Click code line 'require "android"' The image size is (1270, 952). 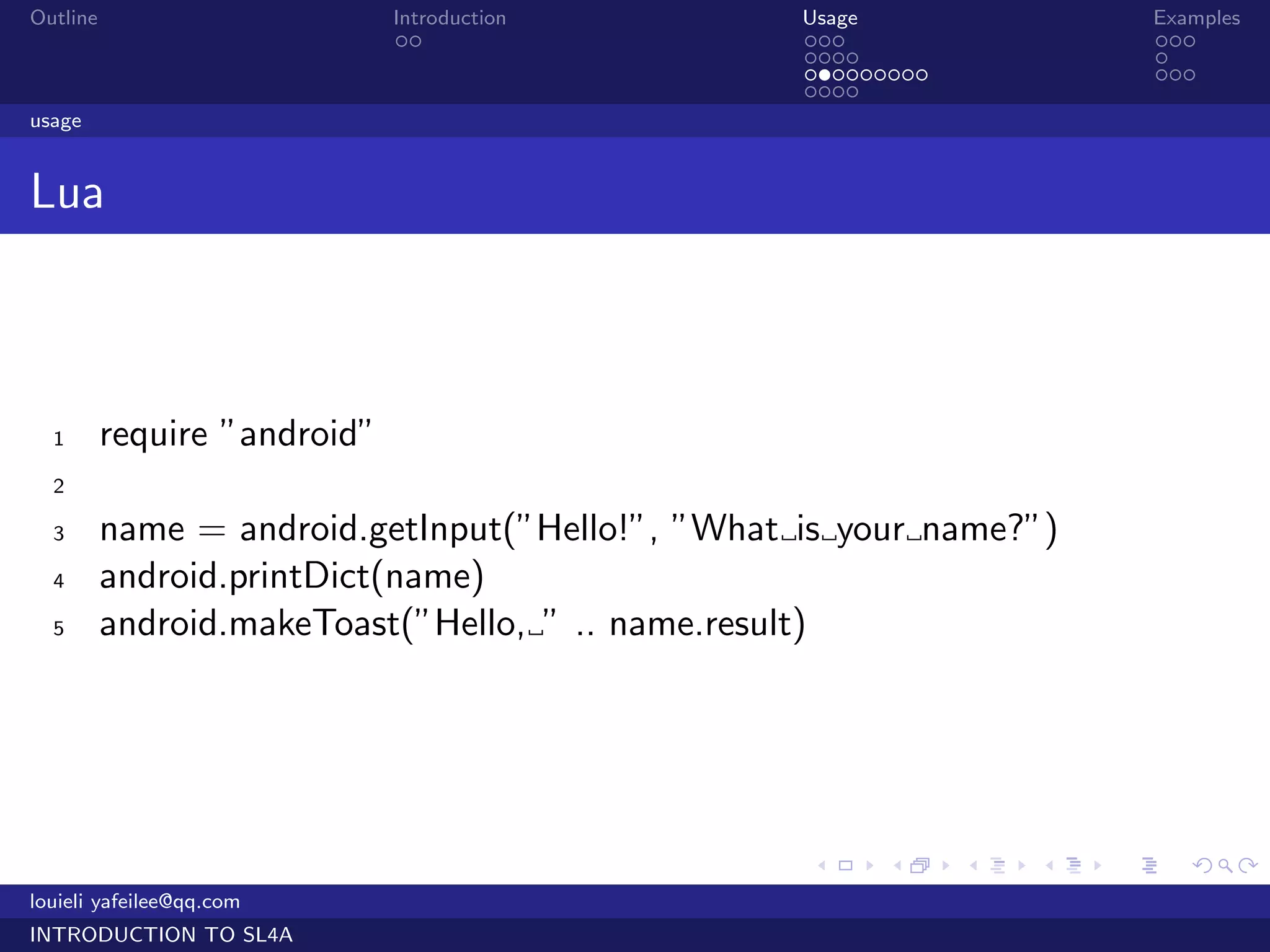tap(236, 434)
